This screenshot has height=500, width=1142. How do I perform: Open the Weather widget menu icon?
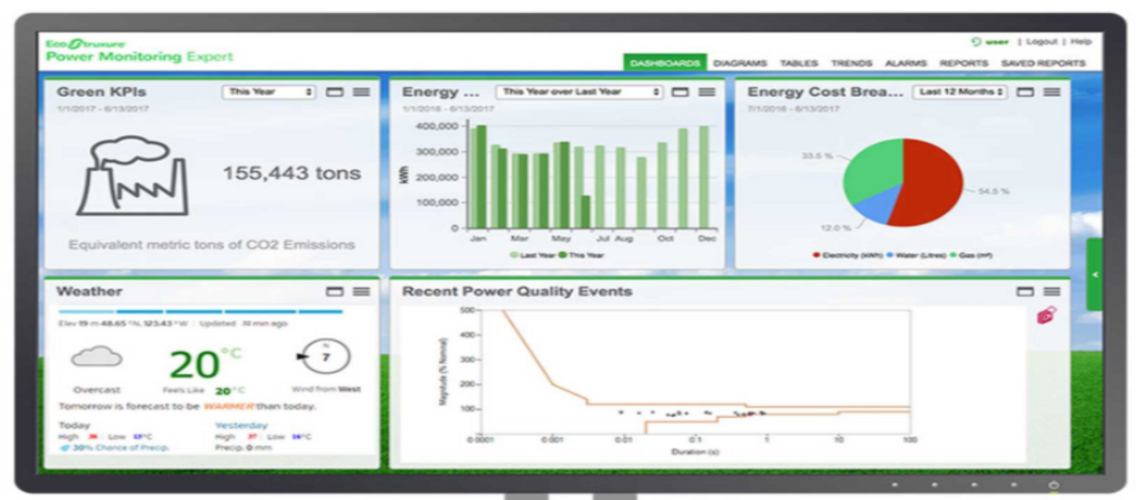[x=361, y=291]
